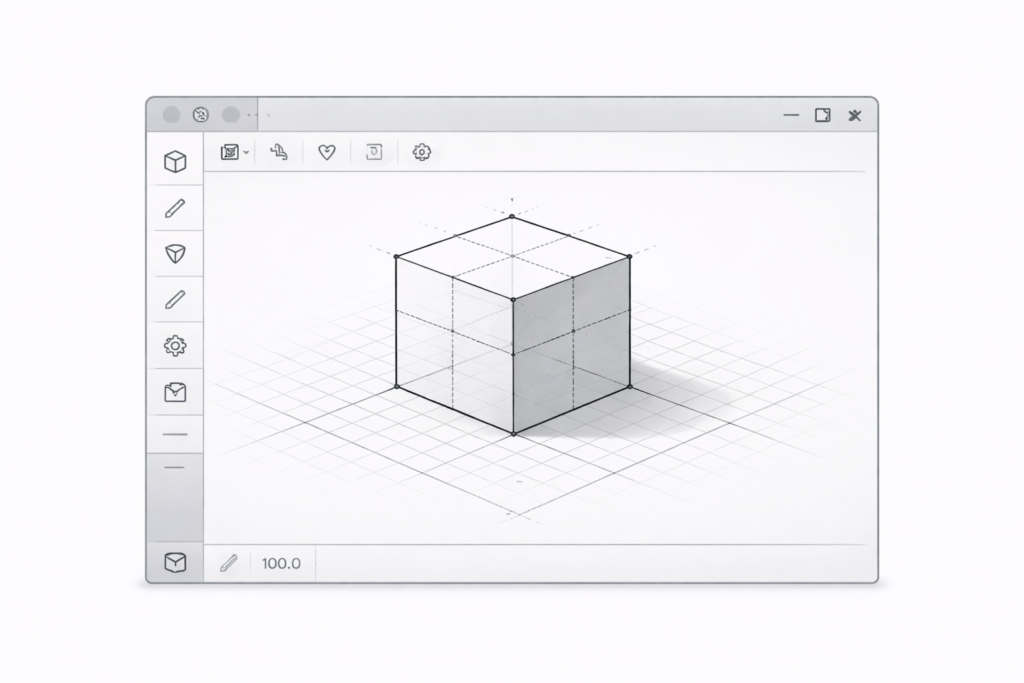The height and width of the screenshot is (683, 1024).
Task: Click the square bracket icon in toolbar
Action: [x=374, y=152]
